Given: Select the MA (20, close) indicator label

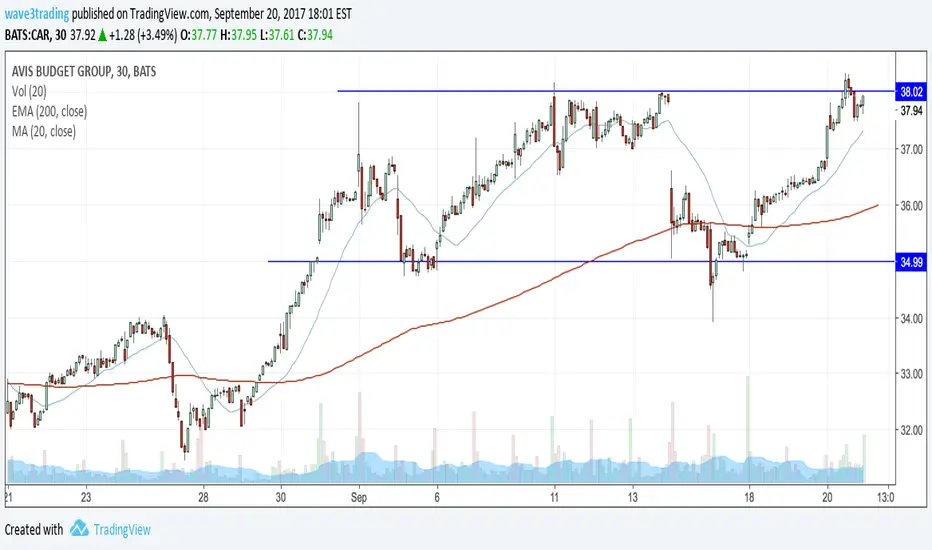Looking at the screenshot, I should 44,131.
